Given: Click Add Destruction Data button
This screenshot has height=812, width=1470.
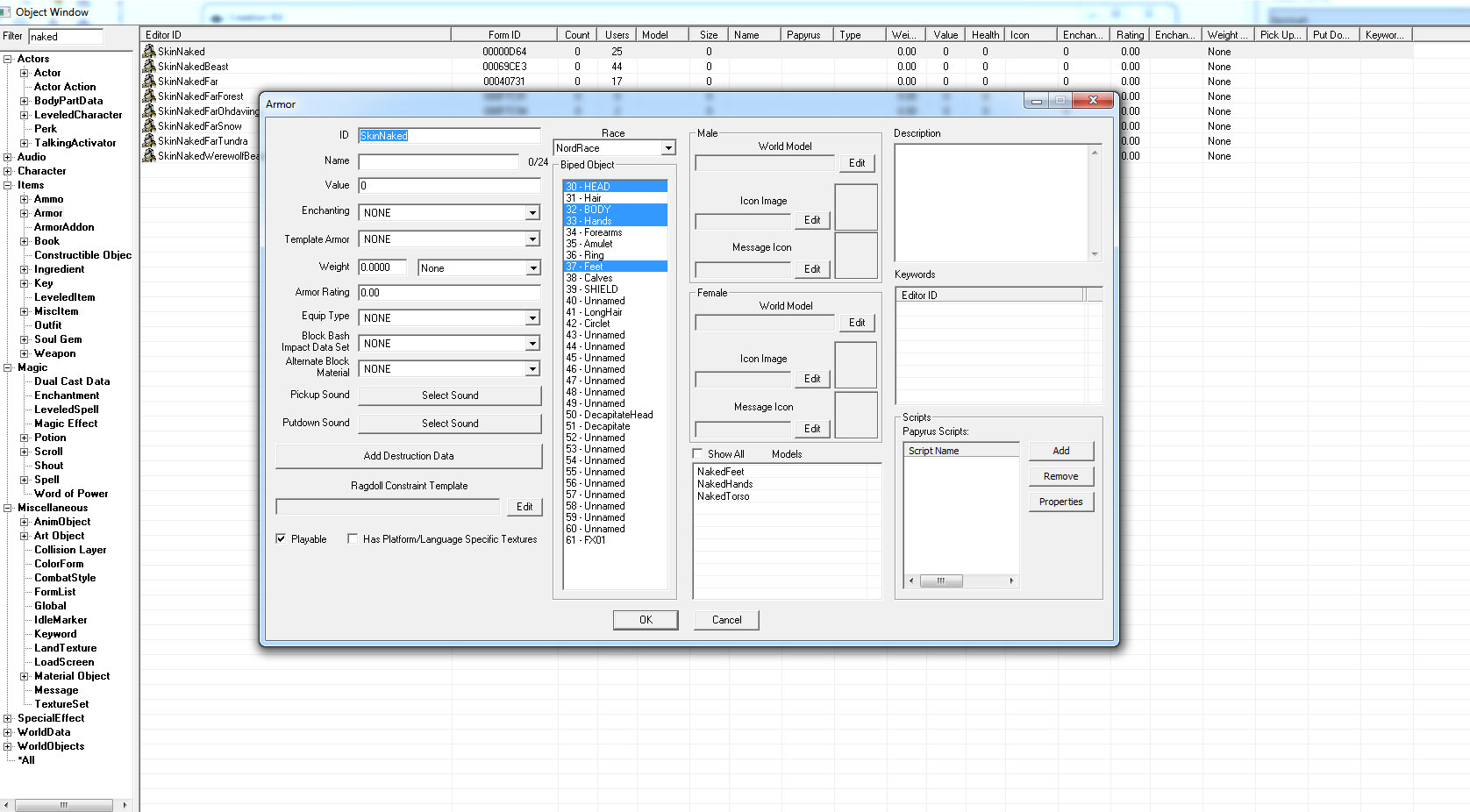Looking at the screenshot, I should point(409,456).
